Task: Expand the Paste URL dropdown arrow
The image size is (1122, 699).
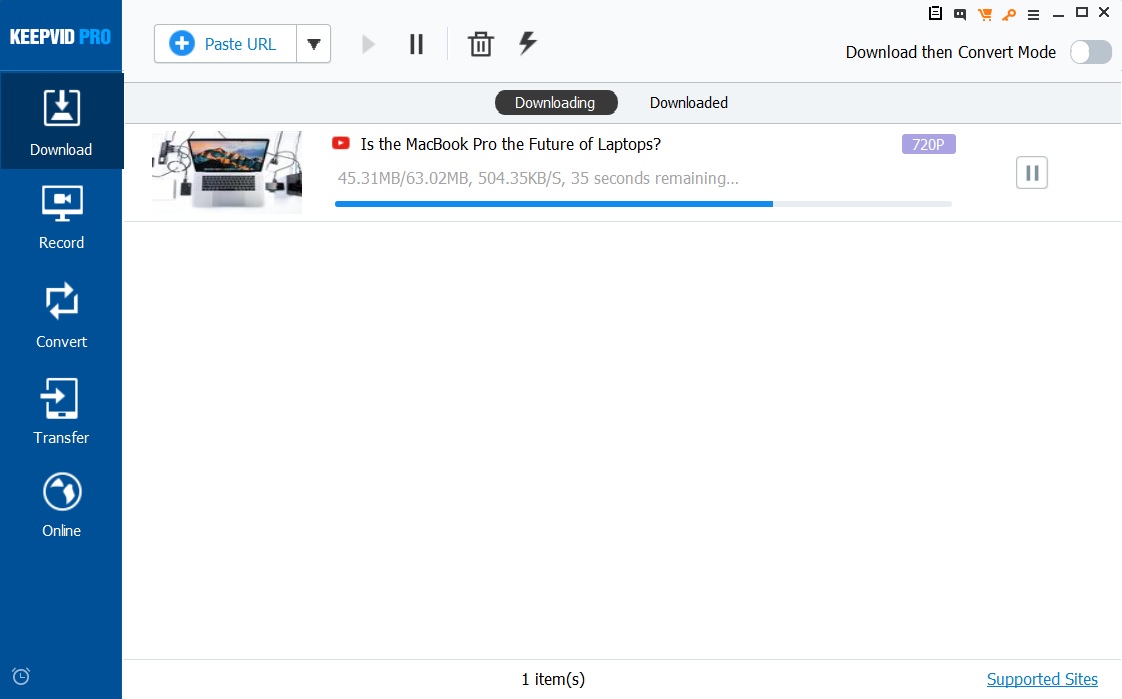Action: 313,44
